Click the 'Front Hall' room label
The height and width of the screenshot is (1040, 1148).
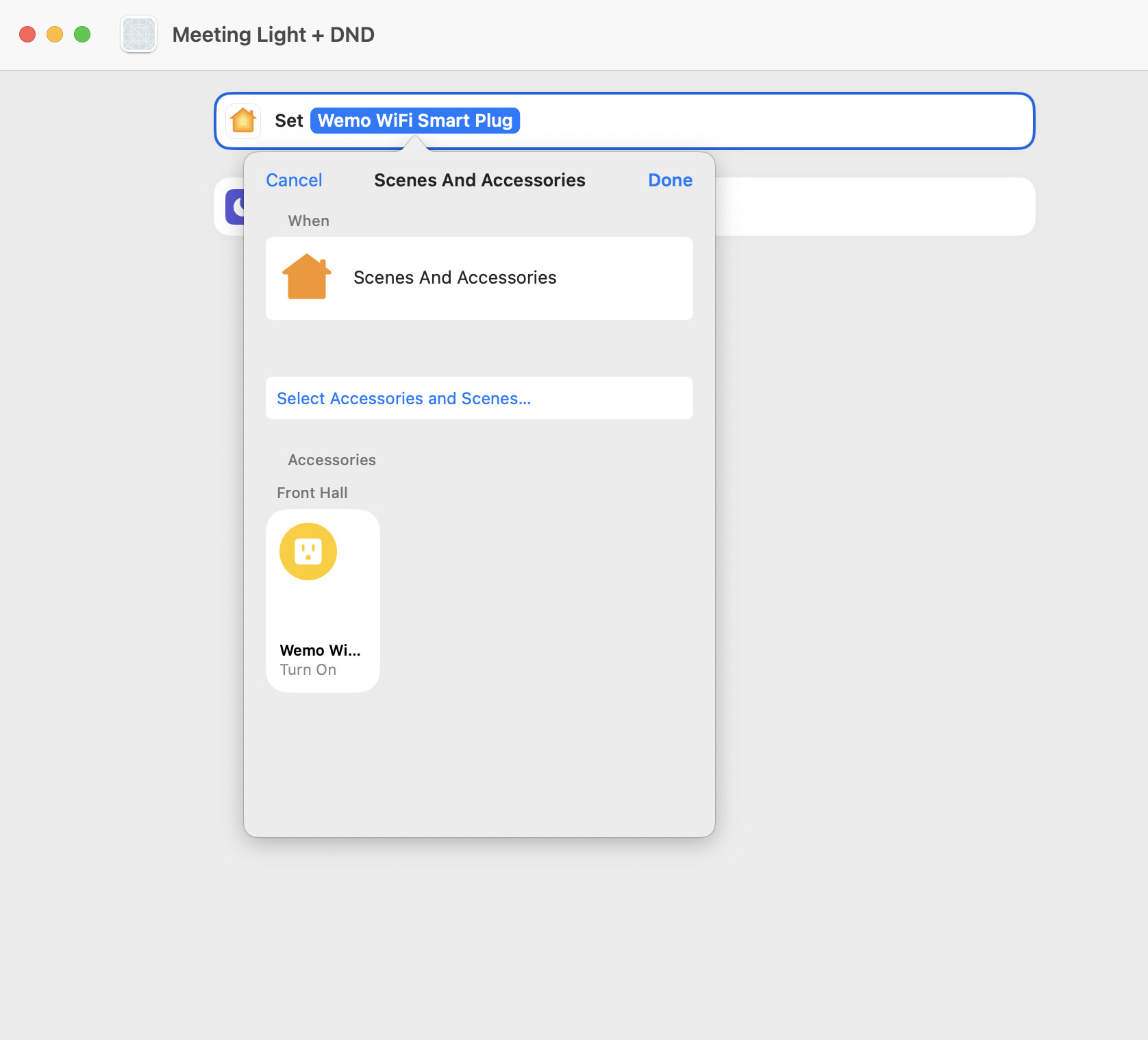[312, 493]
